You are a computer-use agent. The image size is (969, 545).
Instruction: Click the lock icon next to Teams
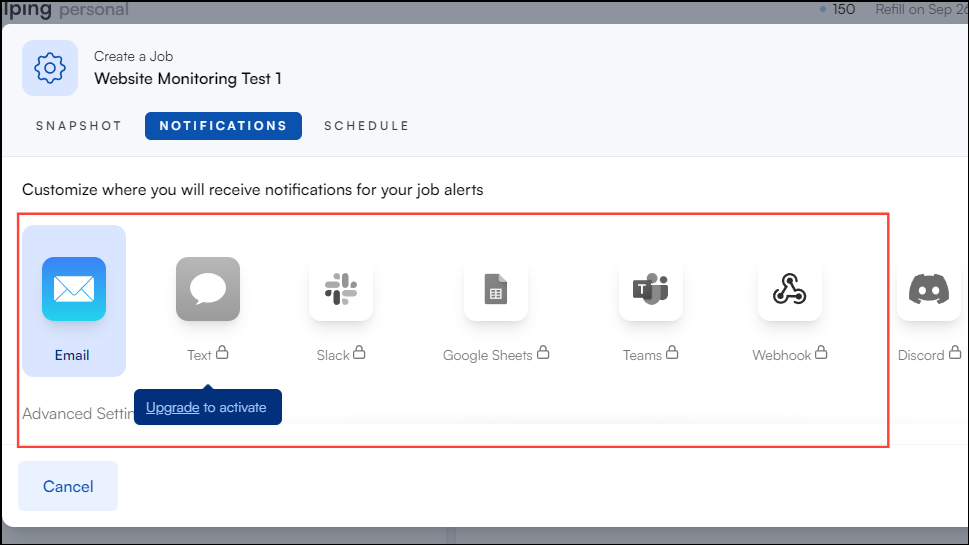click(672, 353)
